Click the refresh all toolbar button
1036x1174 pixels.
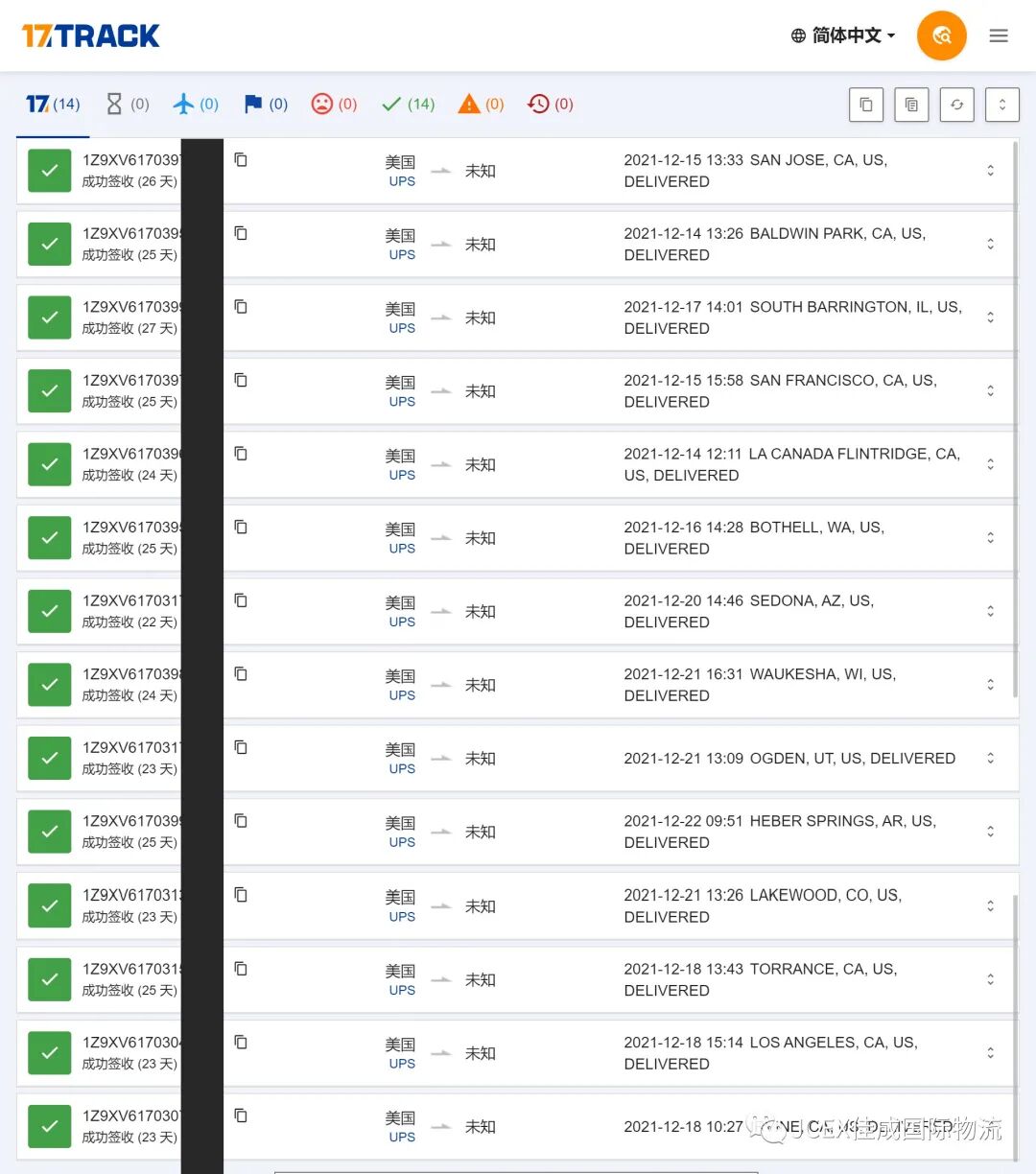(x=957, y=105)
